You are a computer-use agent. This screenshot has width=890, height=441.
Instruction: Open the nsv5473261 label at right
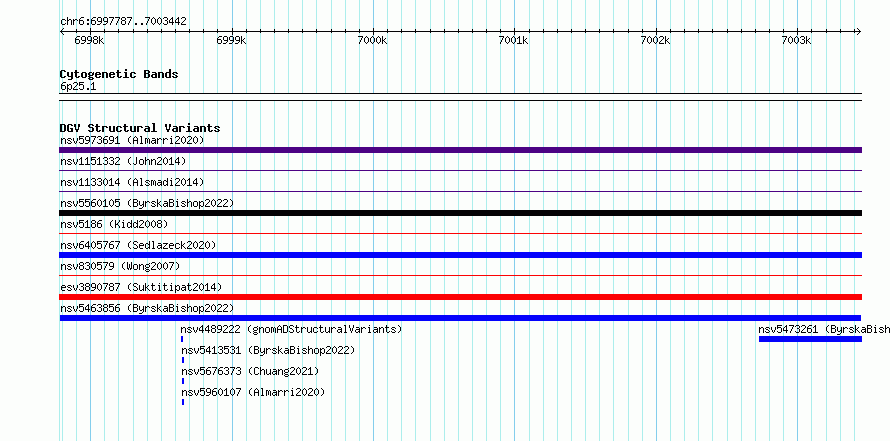(x=824, y=329)
